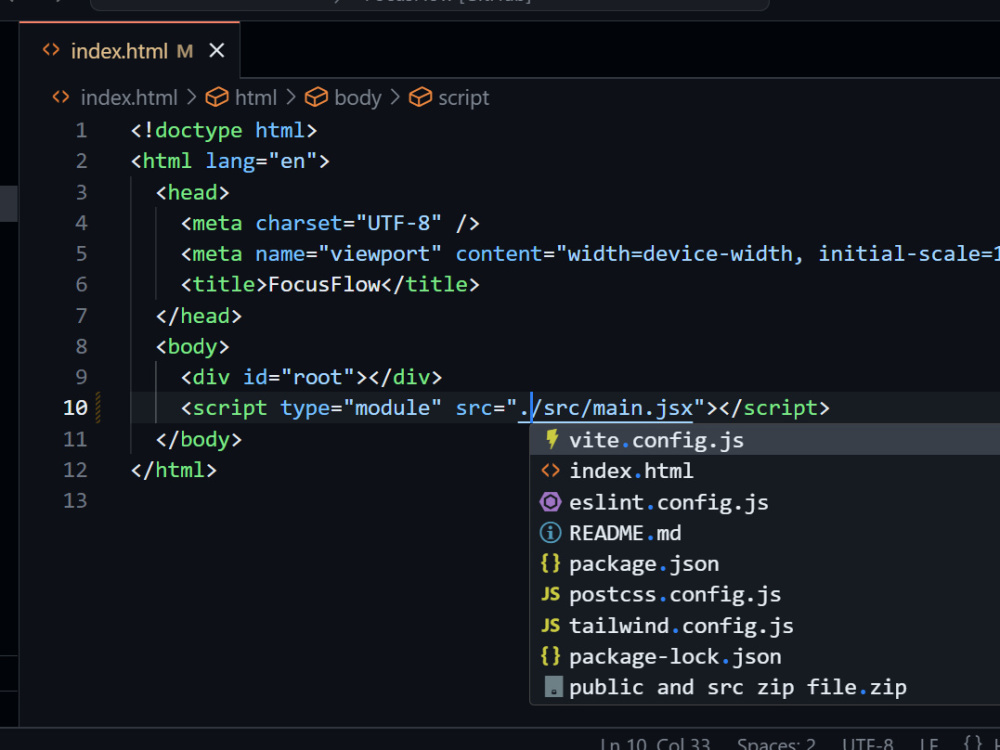Click the tailwind JS file icon
The height and width of the screenshot is (750, 1000).
(550, 626)
